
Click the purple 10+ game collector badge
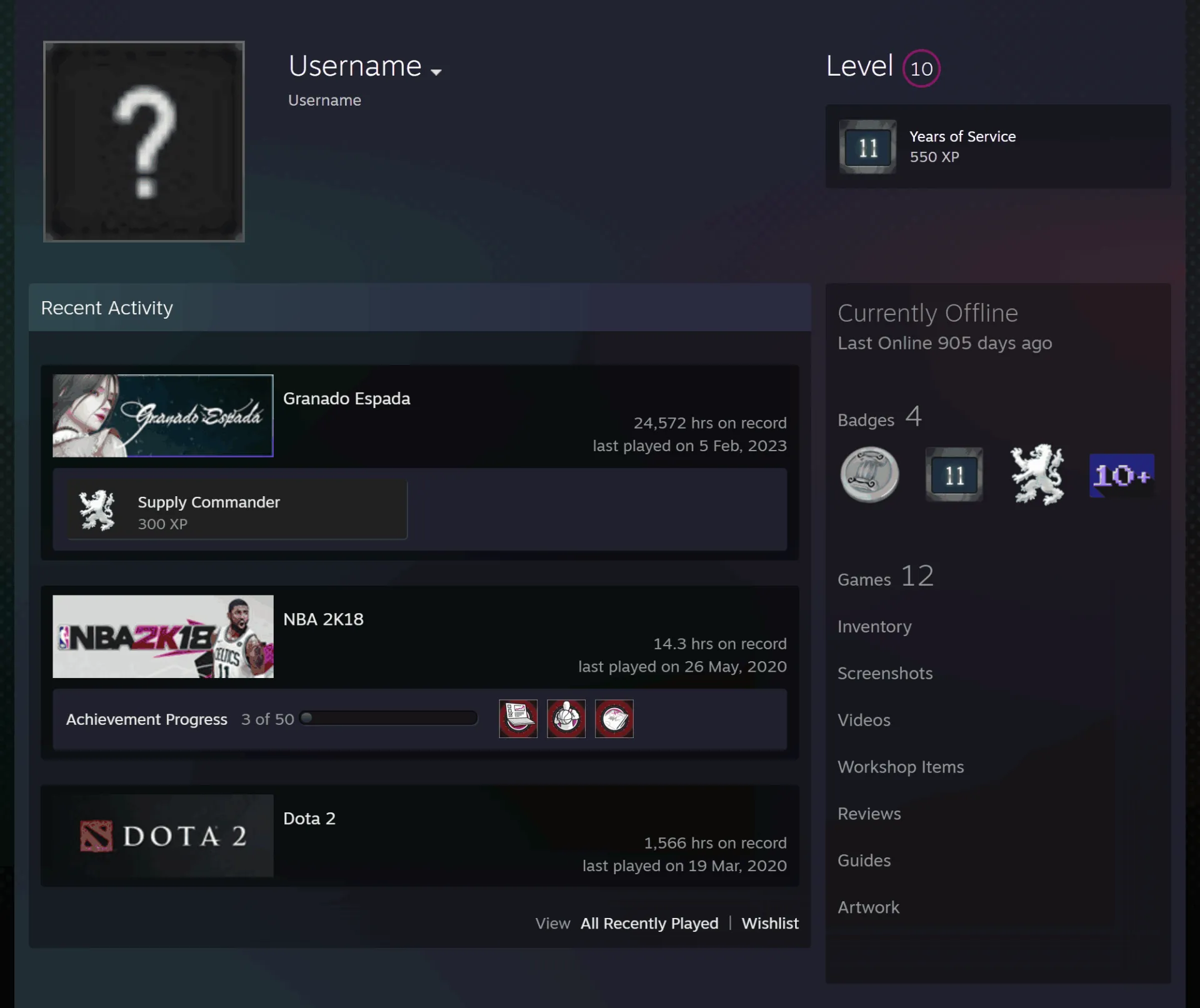tap(1121, 476)
